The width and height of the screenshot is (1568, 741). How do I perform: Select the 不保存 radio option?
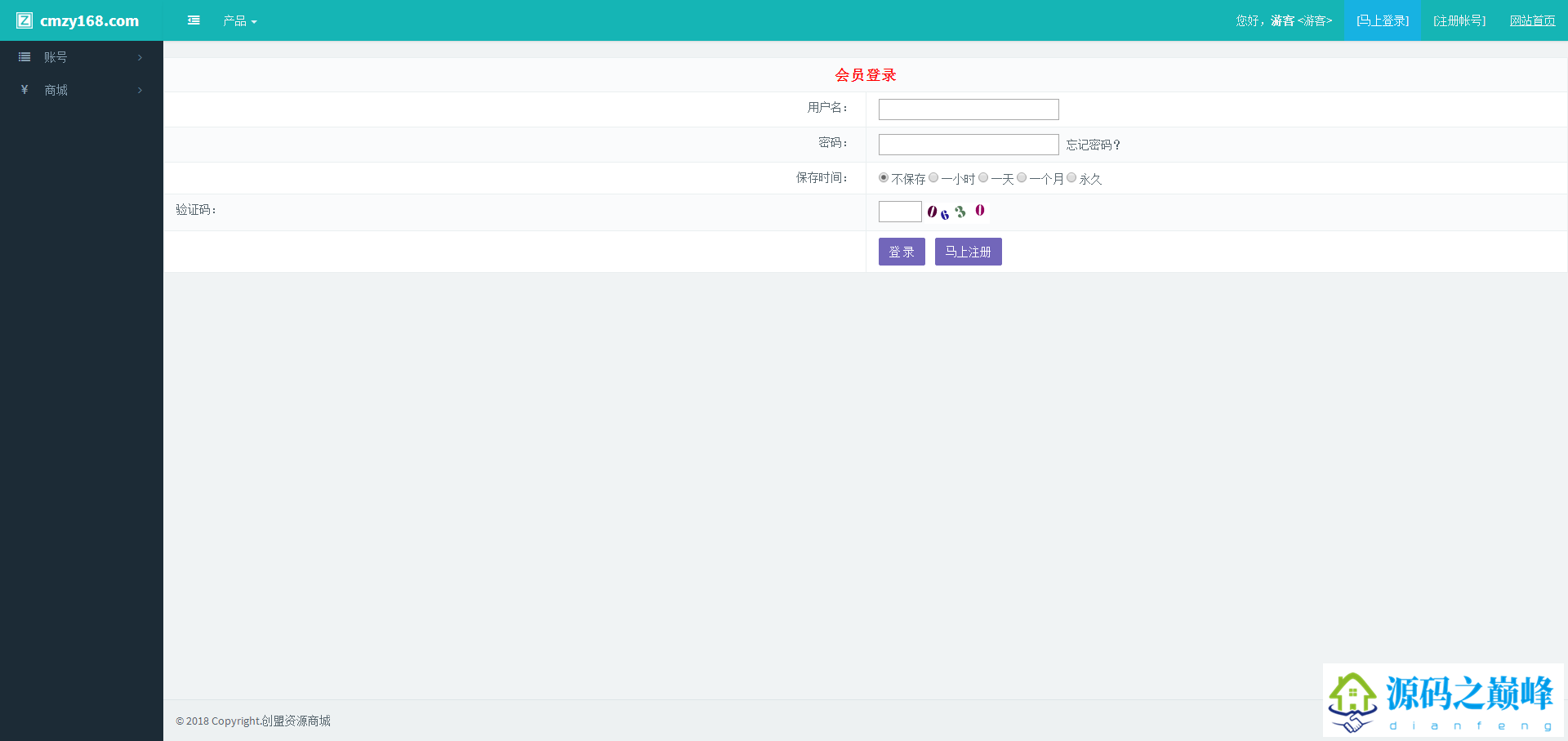click(884, 178)
